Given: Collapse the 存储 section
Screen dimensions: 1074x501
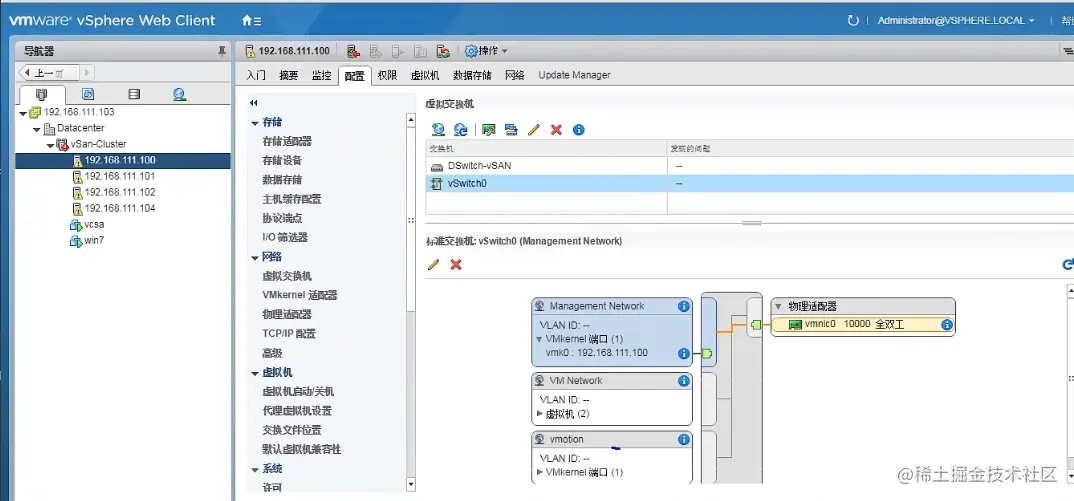Looking at the screenshot, I should click(x=255, y=123).
